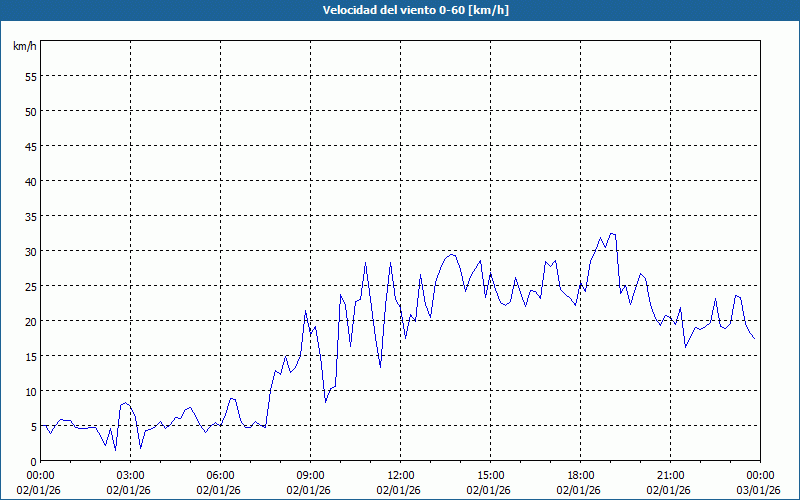Click the 55 y-axis tick label
The width and height of the screenshot is (800, 500).
(30, 76)
